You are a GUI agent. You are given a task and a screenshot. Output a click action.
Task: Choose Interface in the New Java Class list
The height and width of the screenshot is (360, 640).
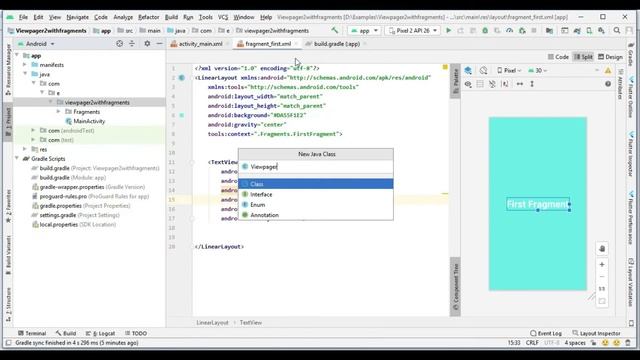316,194
